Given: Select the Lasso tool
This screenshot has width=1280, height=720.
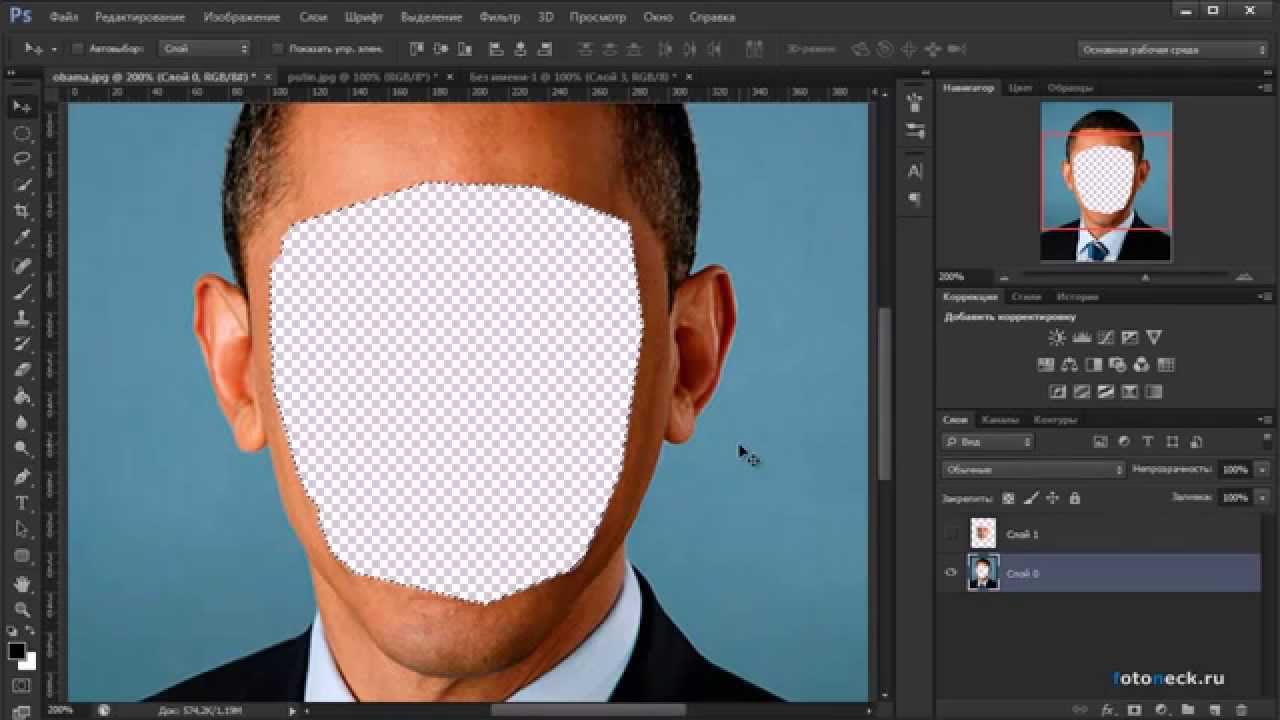Looking at the screenshot, I should point(22,159).
